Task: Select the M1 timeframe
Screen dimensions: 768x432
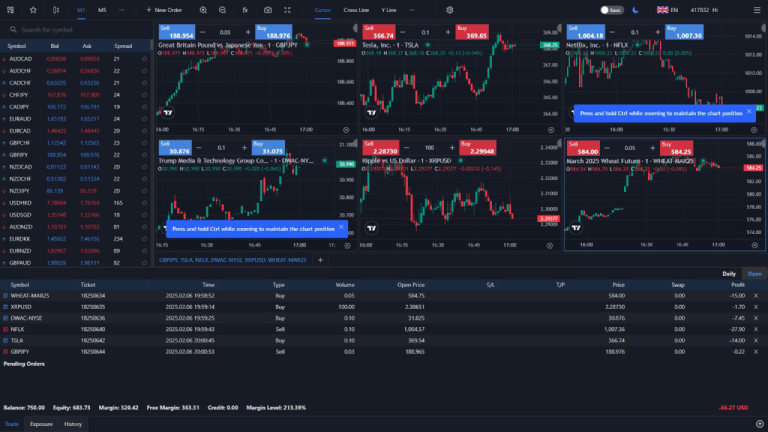Action: (x=81, y=10)
